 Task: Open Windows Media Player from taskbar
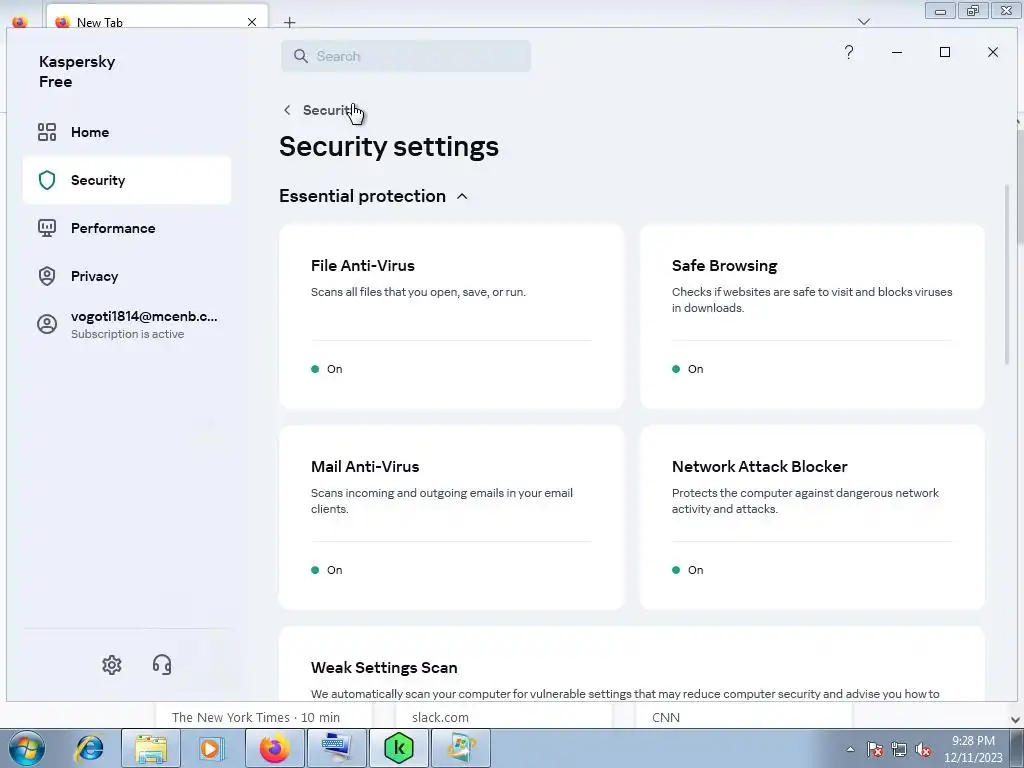[x=211, y=748]
